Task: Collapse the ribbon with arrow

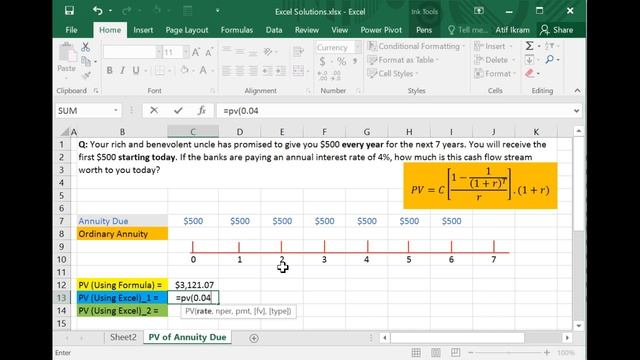Action: [x=577, y=91]
